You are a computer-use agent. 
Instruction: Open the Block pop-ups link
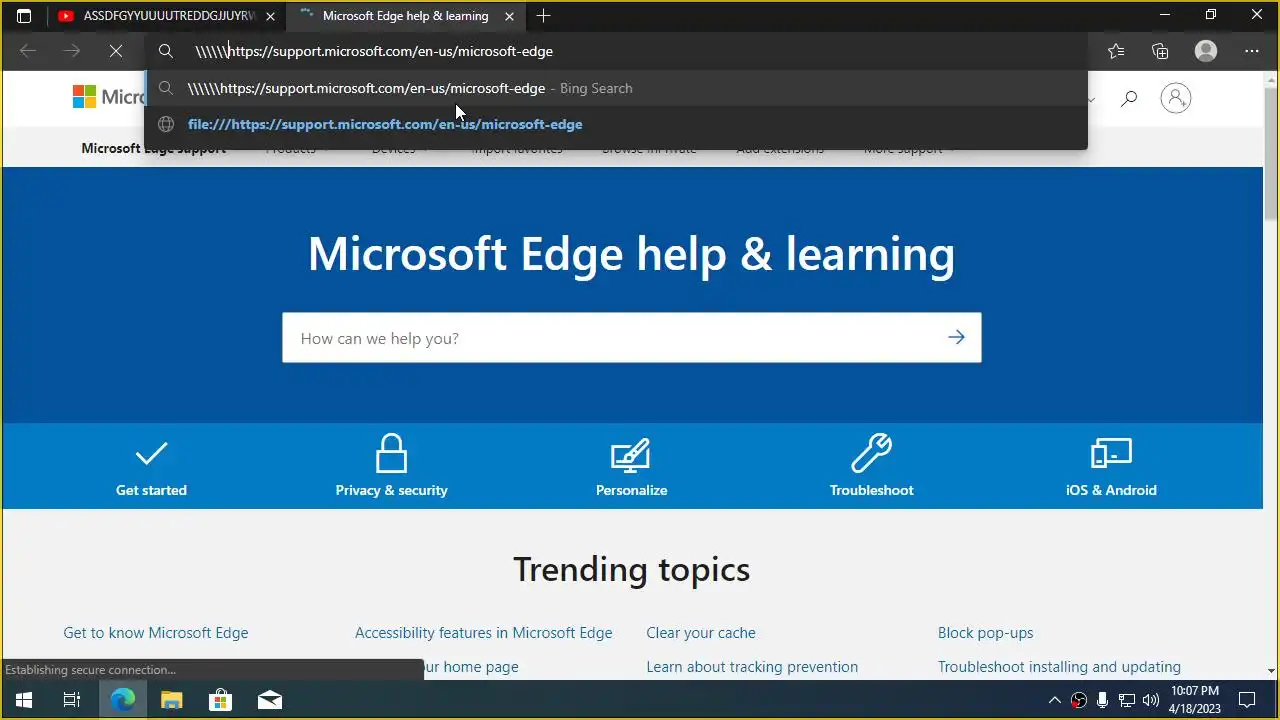click(x=986, y=633)
